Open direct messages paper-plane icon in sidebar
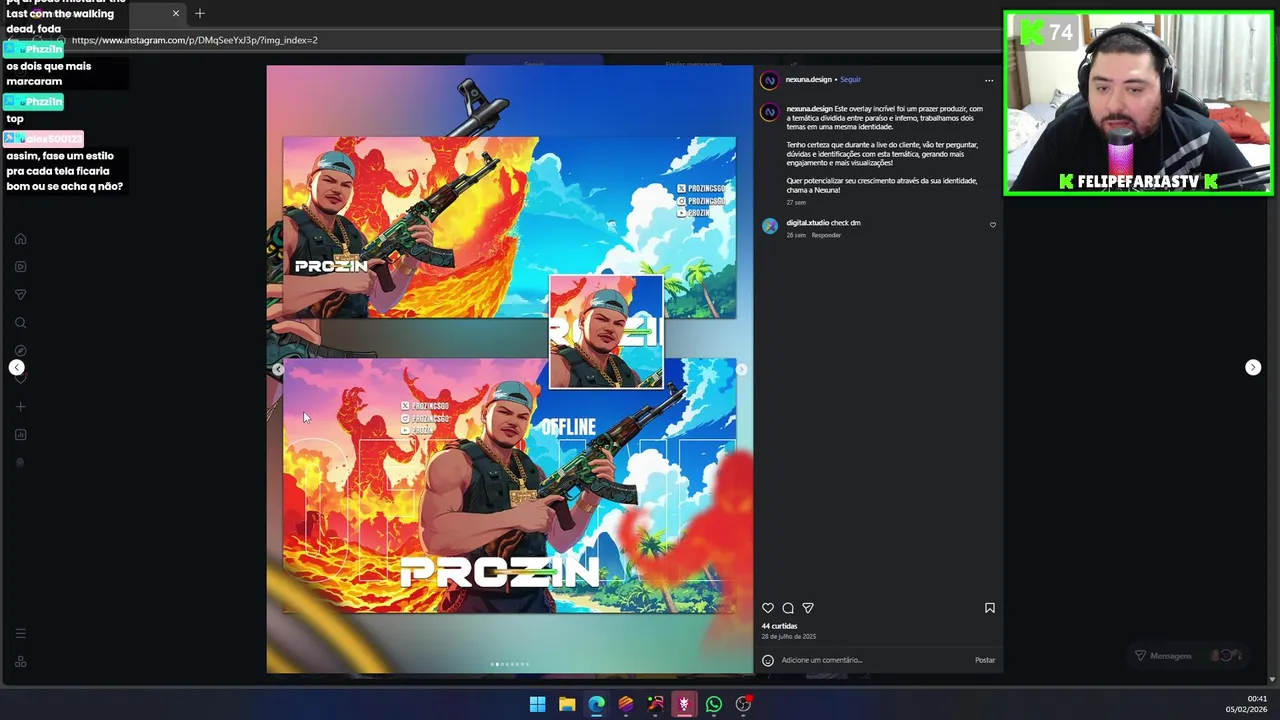 20,295
